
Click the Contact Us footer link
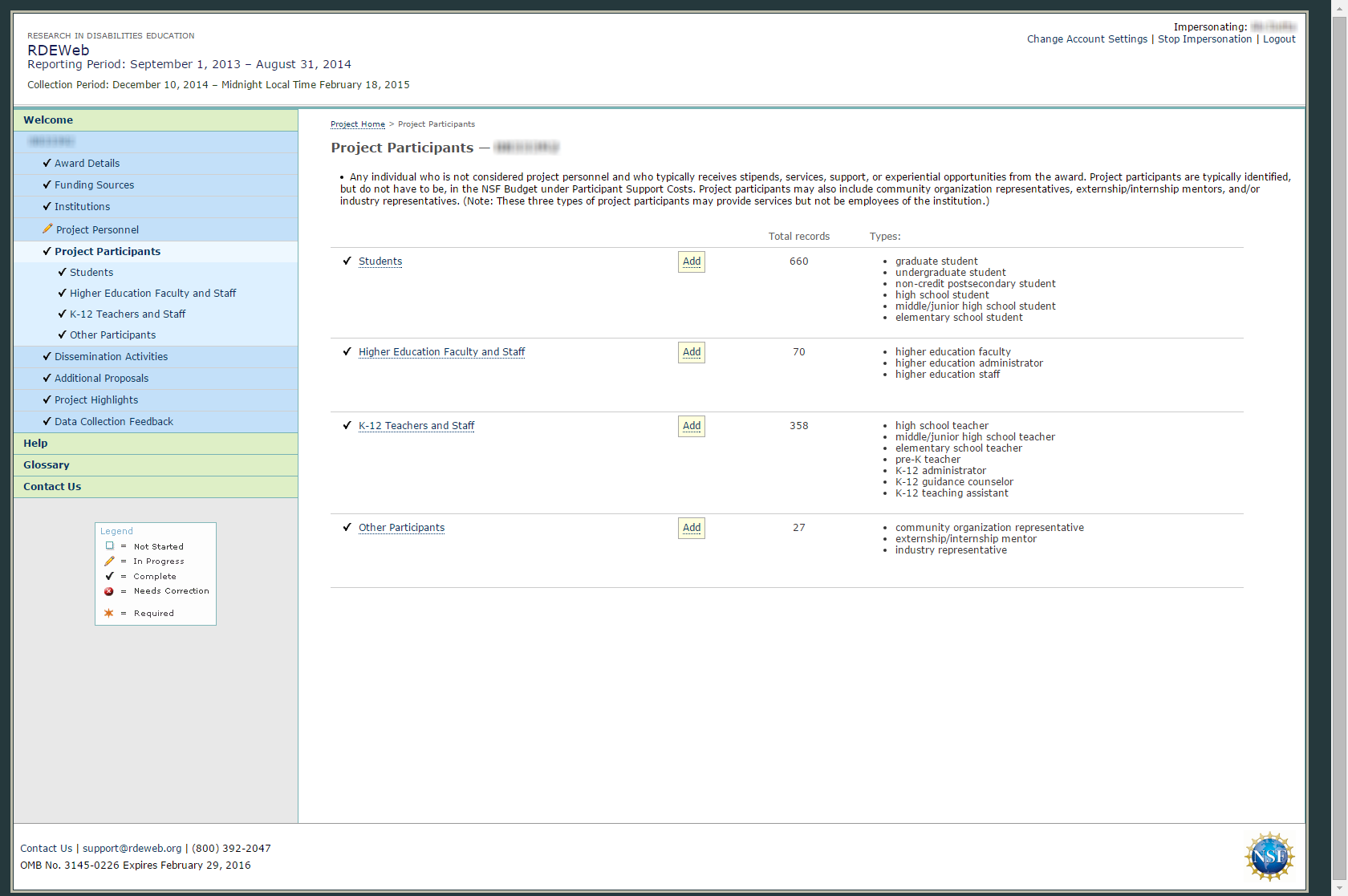pos(46,849)
